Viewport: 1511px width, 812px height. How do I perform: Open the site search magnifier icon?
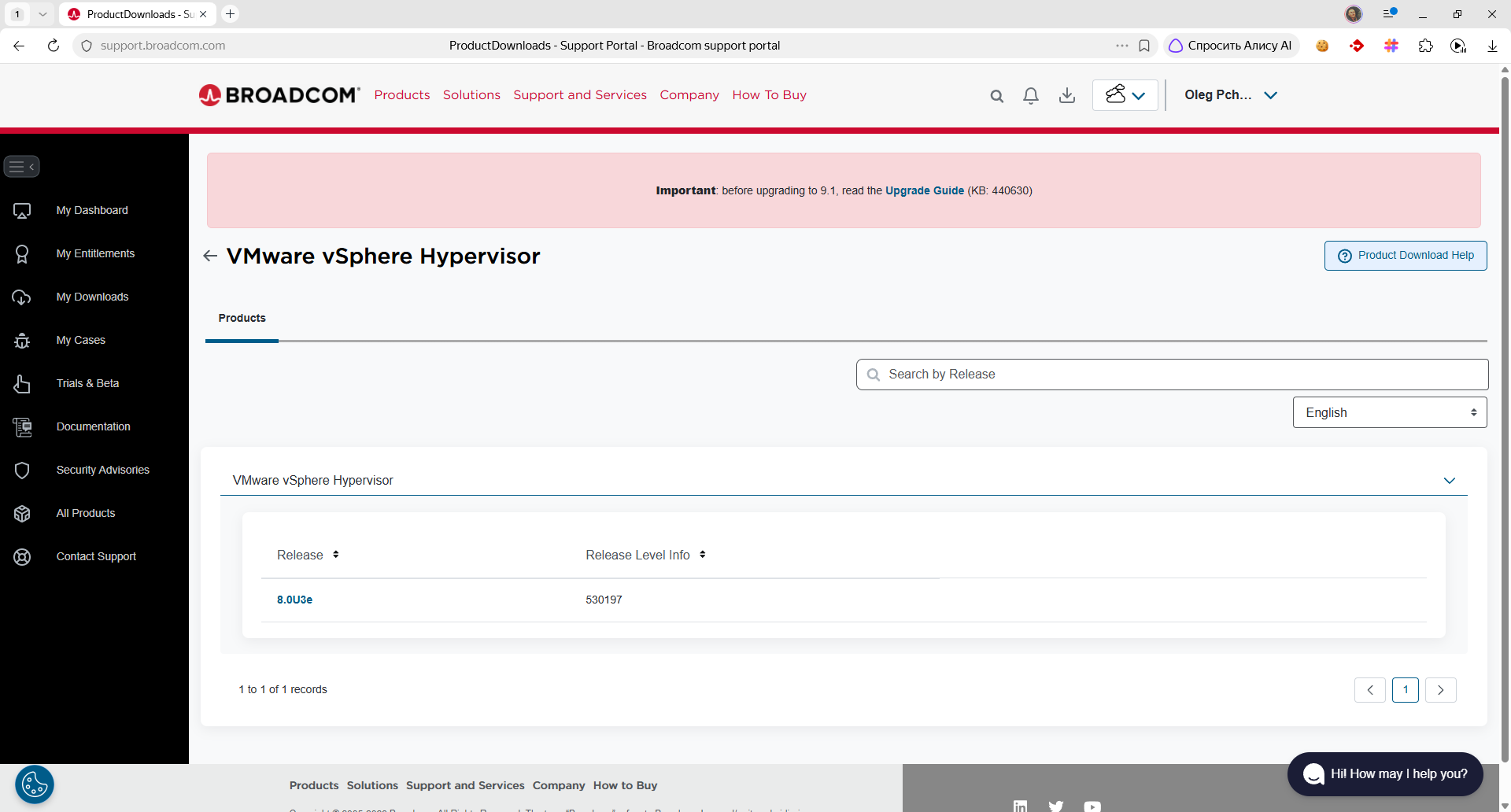coord(996,96)
